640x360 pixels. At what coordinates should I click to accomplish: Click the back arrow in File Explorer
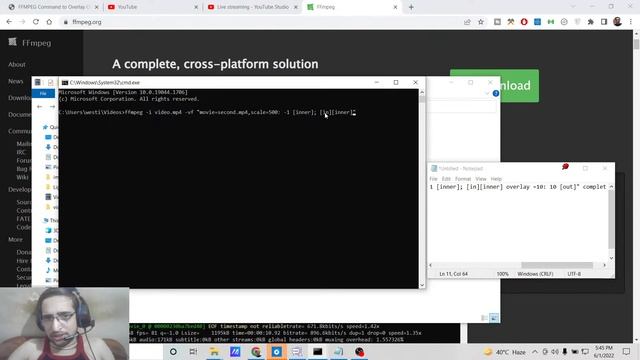39,107
